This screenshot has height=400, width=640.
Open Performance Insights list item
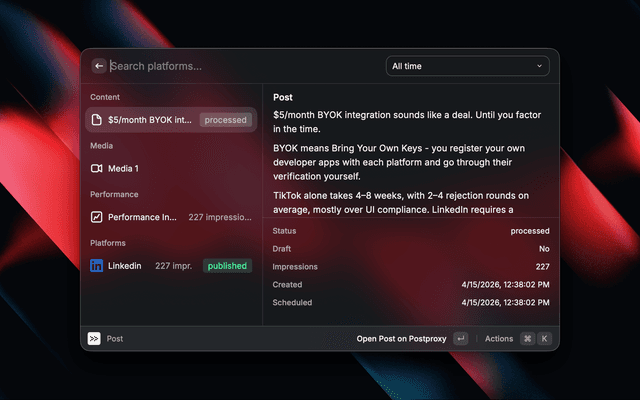(x=171, y=217)
